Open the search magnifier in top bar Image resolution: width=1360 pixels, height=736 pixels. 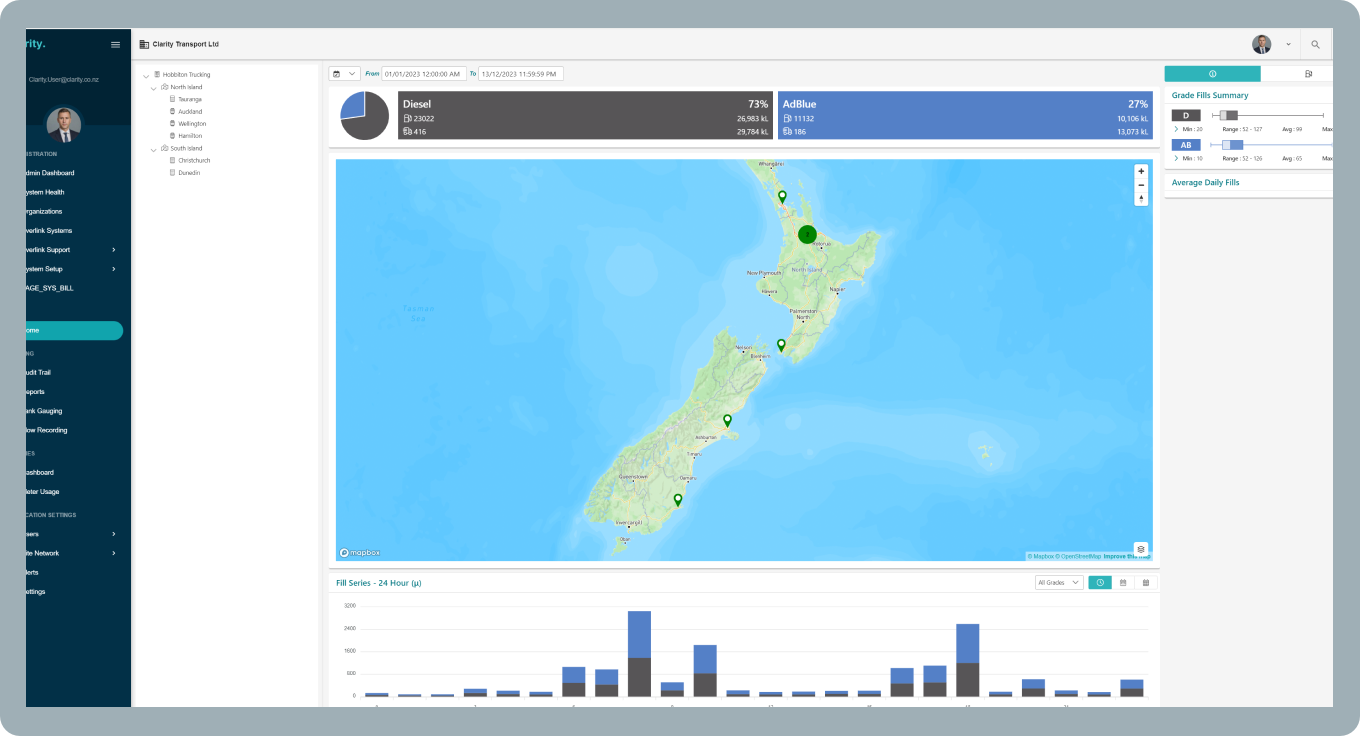click(1315, 45)
